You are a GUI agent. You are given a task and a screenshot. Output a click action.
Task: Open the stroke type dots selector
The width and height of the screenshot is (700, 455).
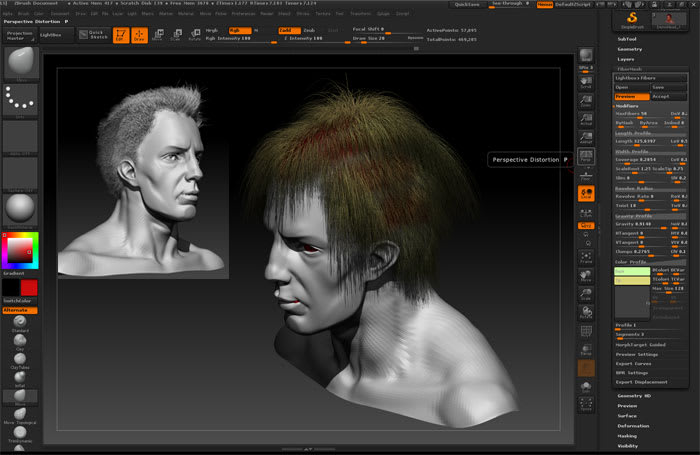(19, 100)
